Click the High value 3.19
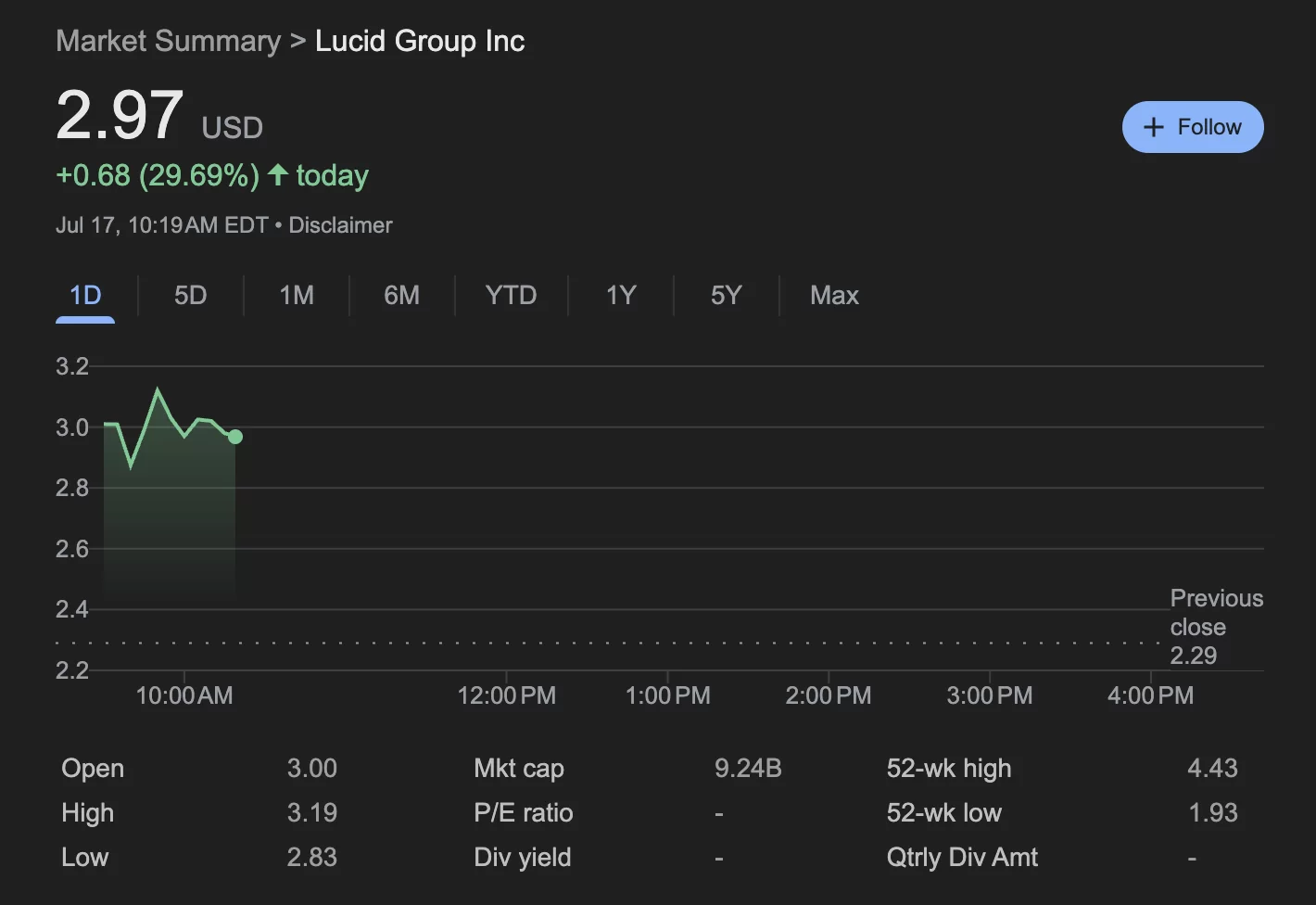 click(x=312, y=812)
